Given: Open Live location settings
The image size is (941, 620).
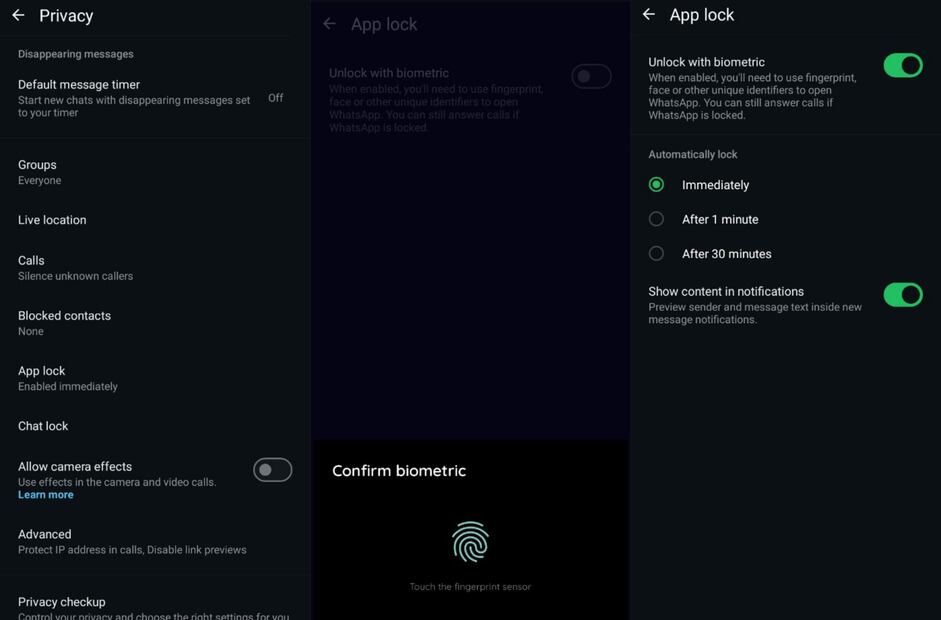Looking at the screenshot, I should click(x=52, y=220).
